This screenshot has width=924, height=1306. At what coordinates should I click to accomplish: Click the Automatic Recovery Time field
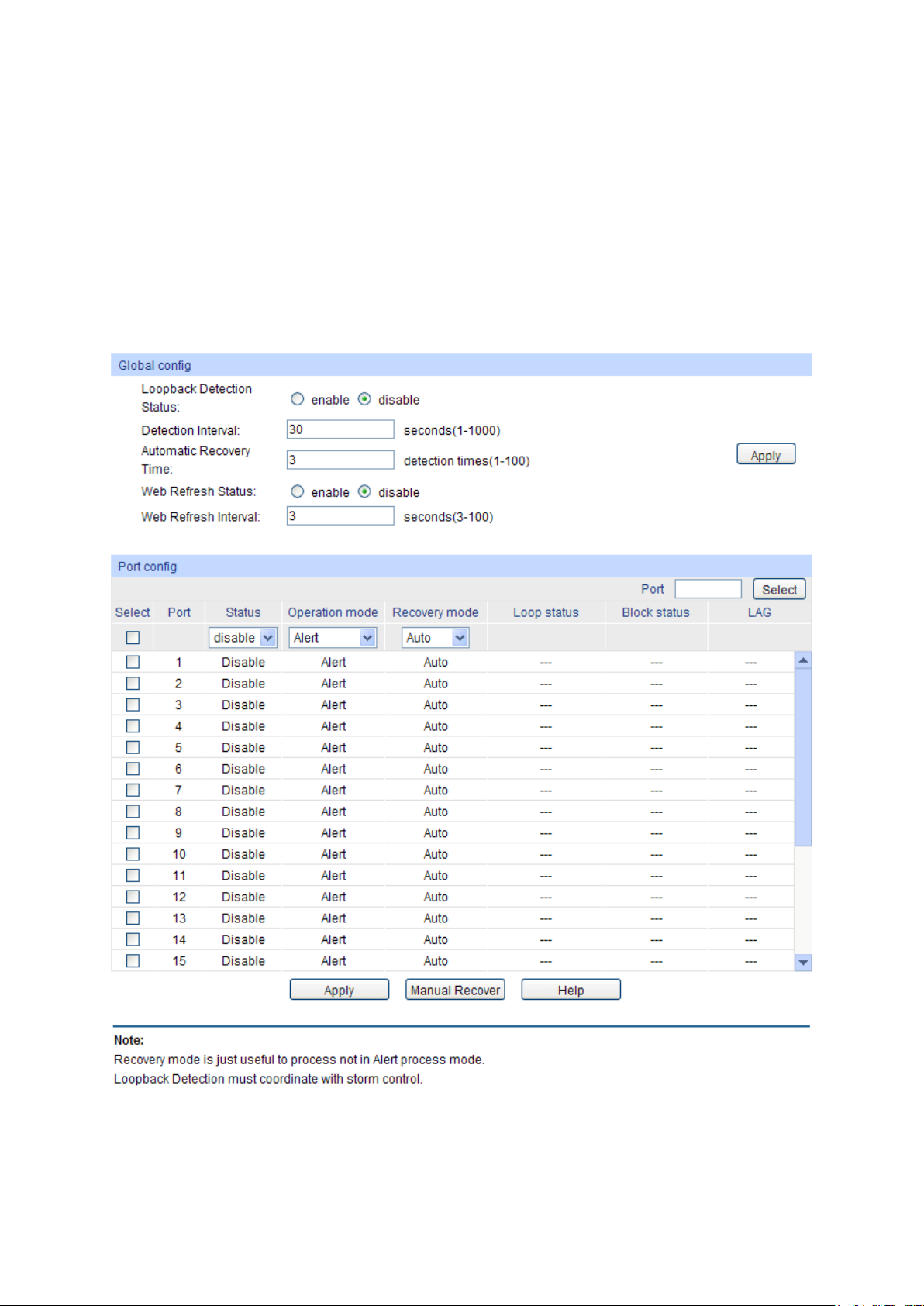pyautogui.click(x=340, y=460)
